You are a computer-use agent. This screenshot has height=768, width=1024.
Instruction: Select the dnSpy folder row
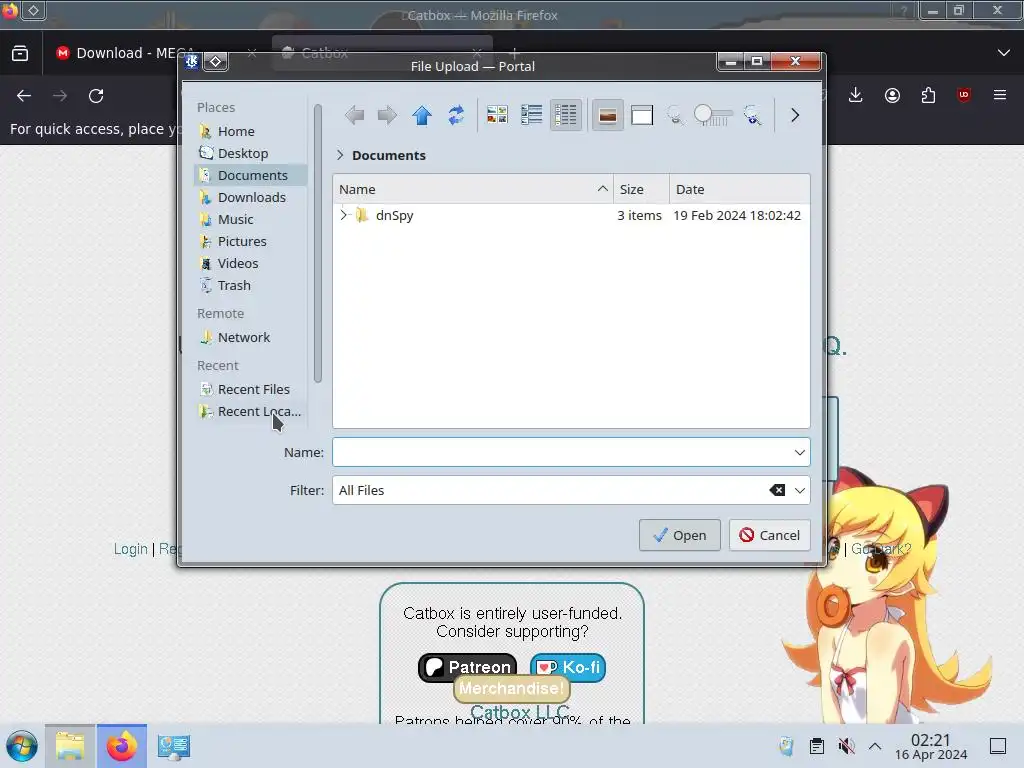click(x=571, y=216)
